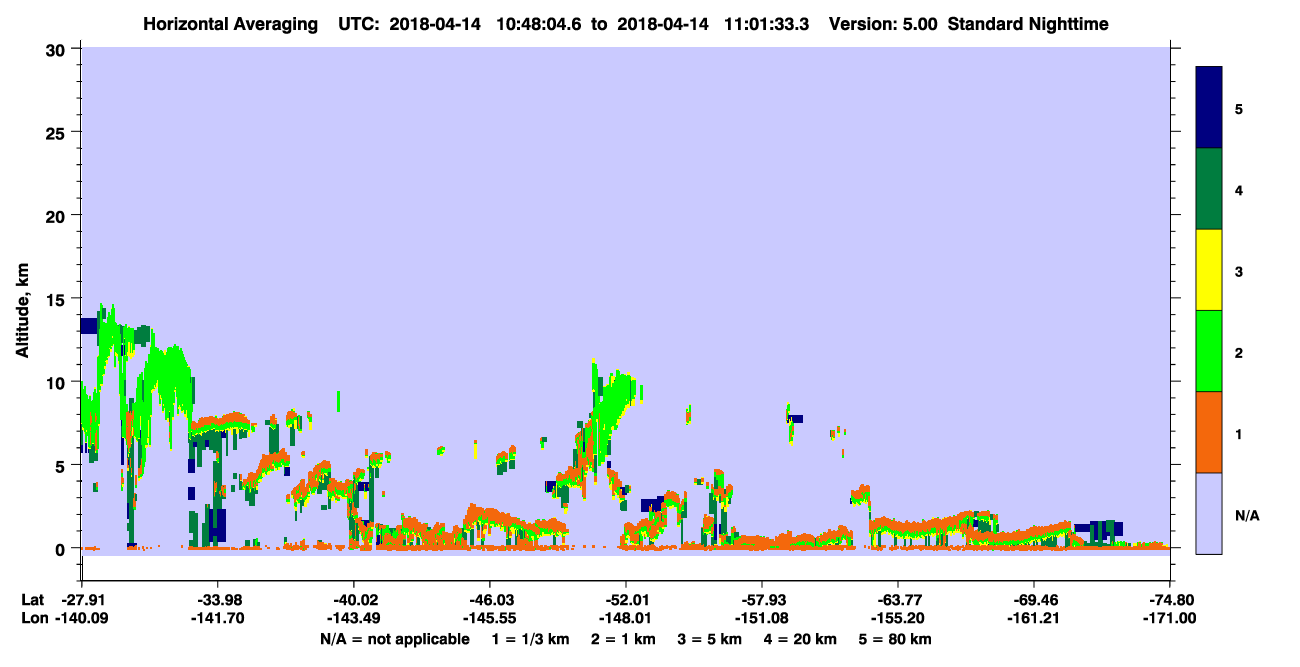Click the dark blue level 5 color swatch
This screenshot has height=667, width=1300.
tap(1209, 107)
